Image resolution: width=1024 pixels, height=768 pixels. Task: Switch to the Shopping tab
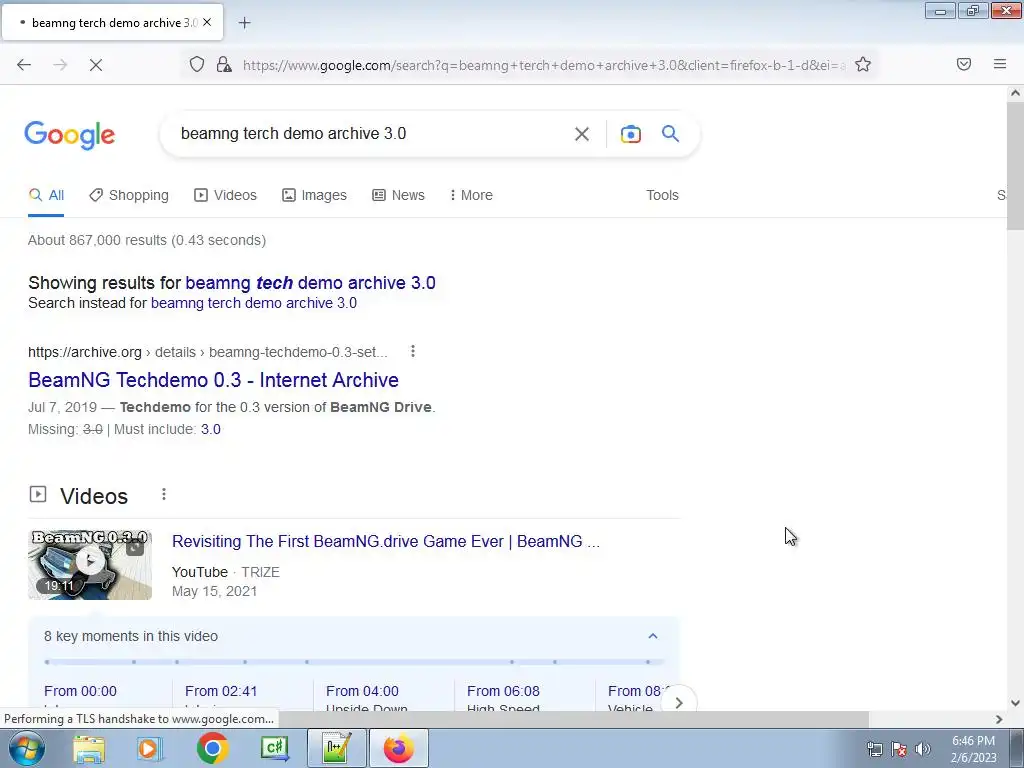point(129,195)
